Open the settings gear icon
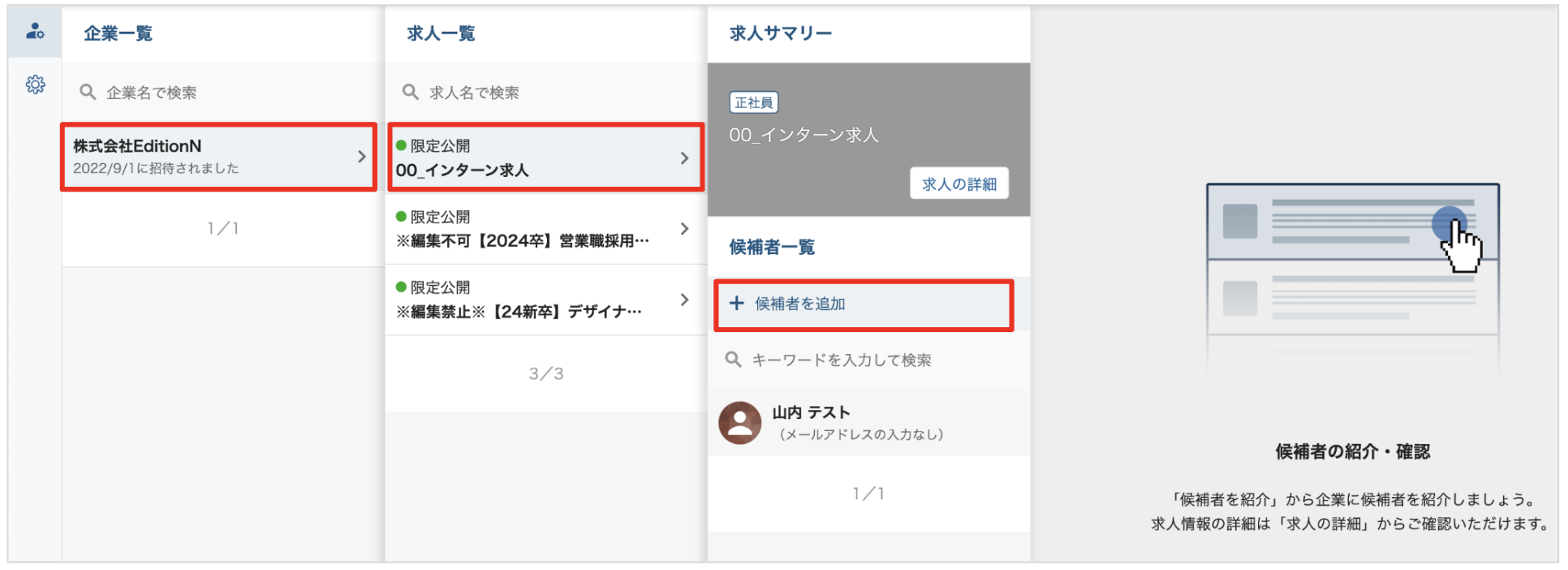 pyautogui.click(x=35, y=84)
